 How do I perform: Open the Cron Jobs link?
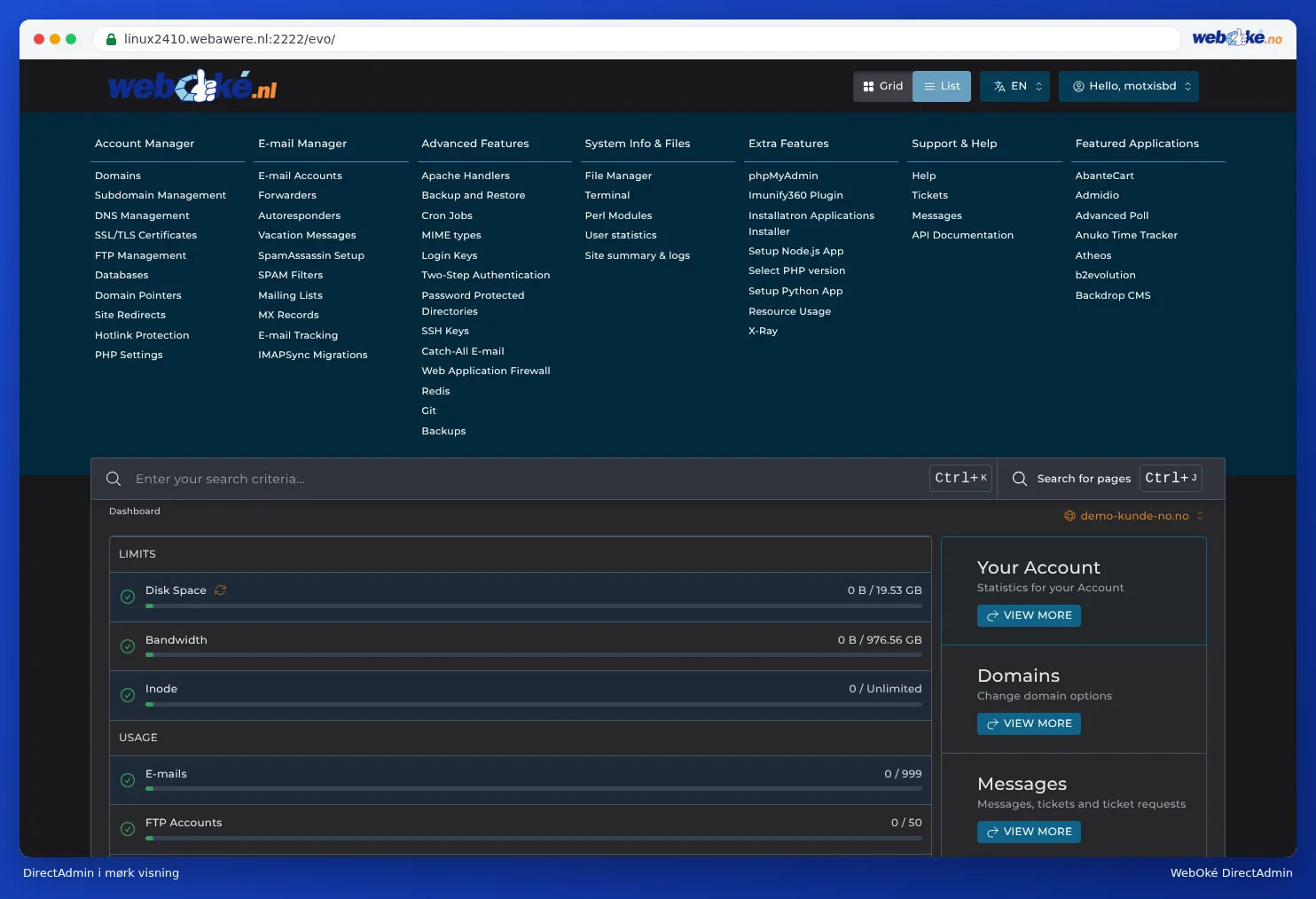447,215
